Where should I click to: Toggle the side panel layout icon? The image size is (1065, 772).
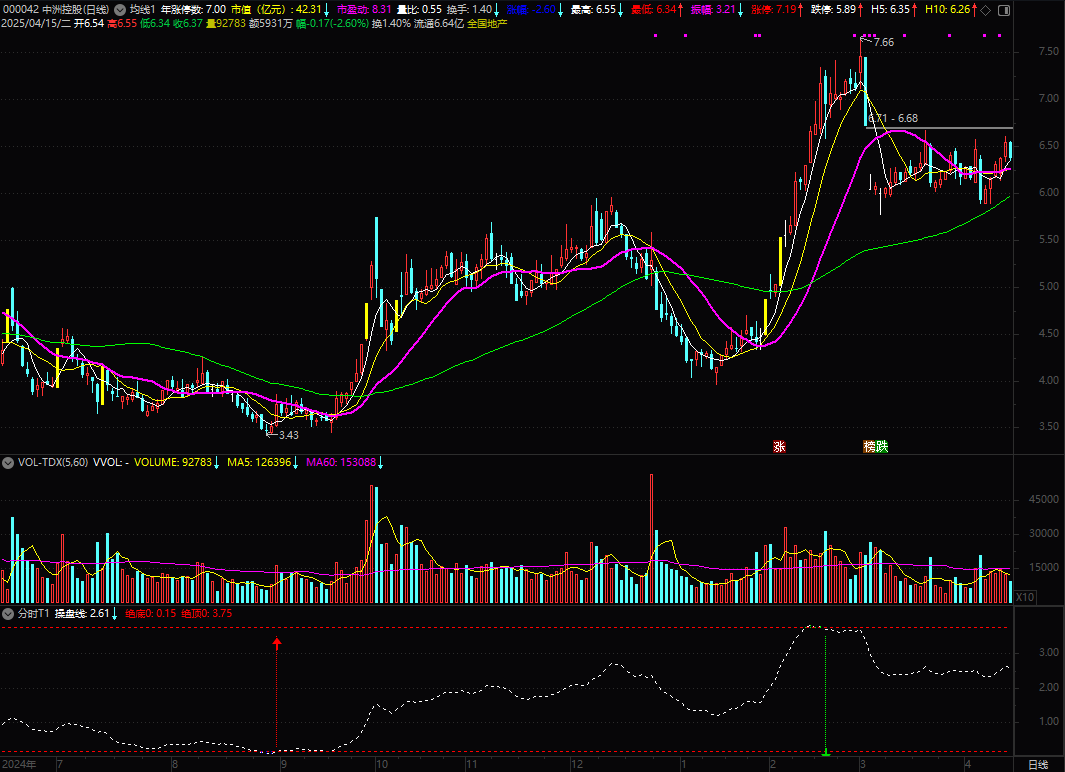[1004, 10]
